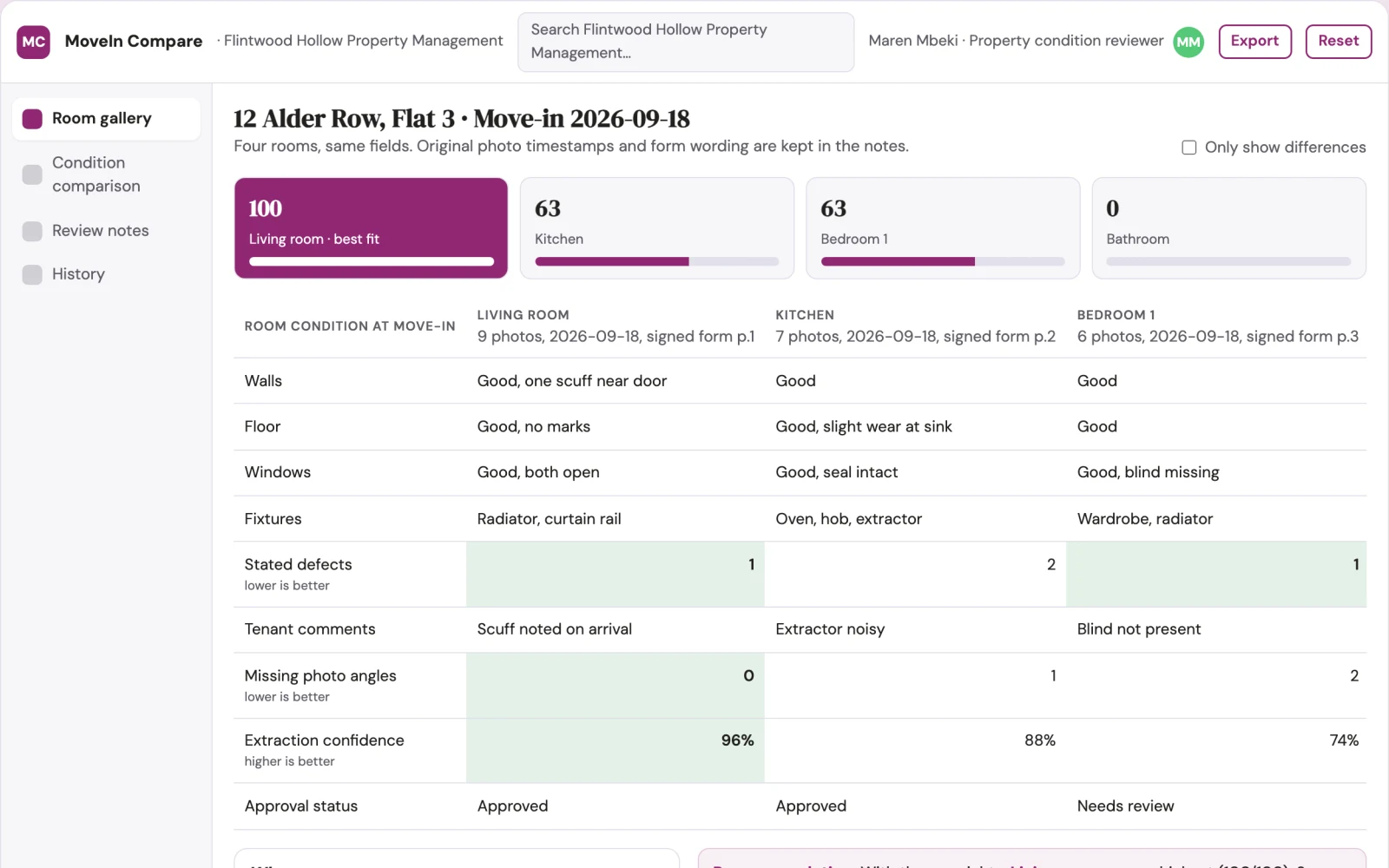The image size is (1389, 868).
Task: Click the Walls row label
Action: (x=263, y=381)
